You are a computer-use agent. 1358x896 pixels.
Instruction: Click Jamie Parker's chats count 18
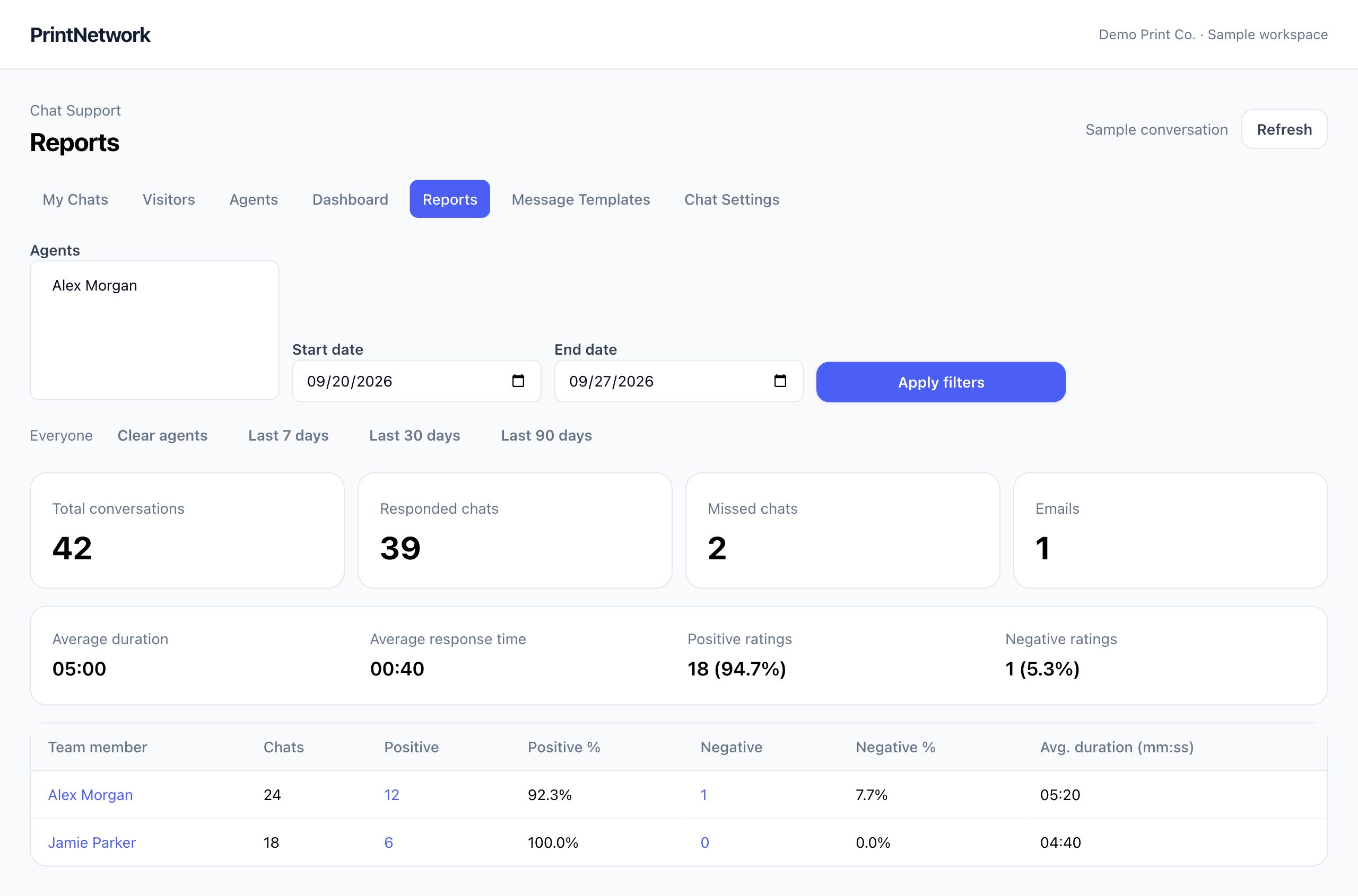pyautogui.click(x=271, y=842)
